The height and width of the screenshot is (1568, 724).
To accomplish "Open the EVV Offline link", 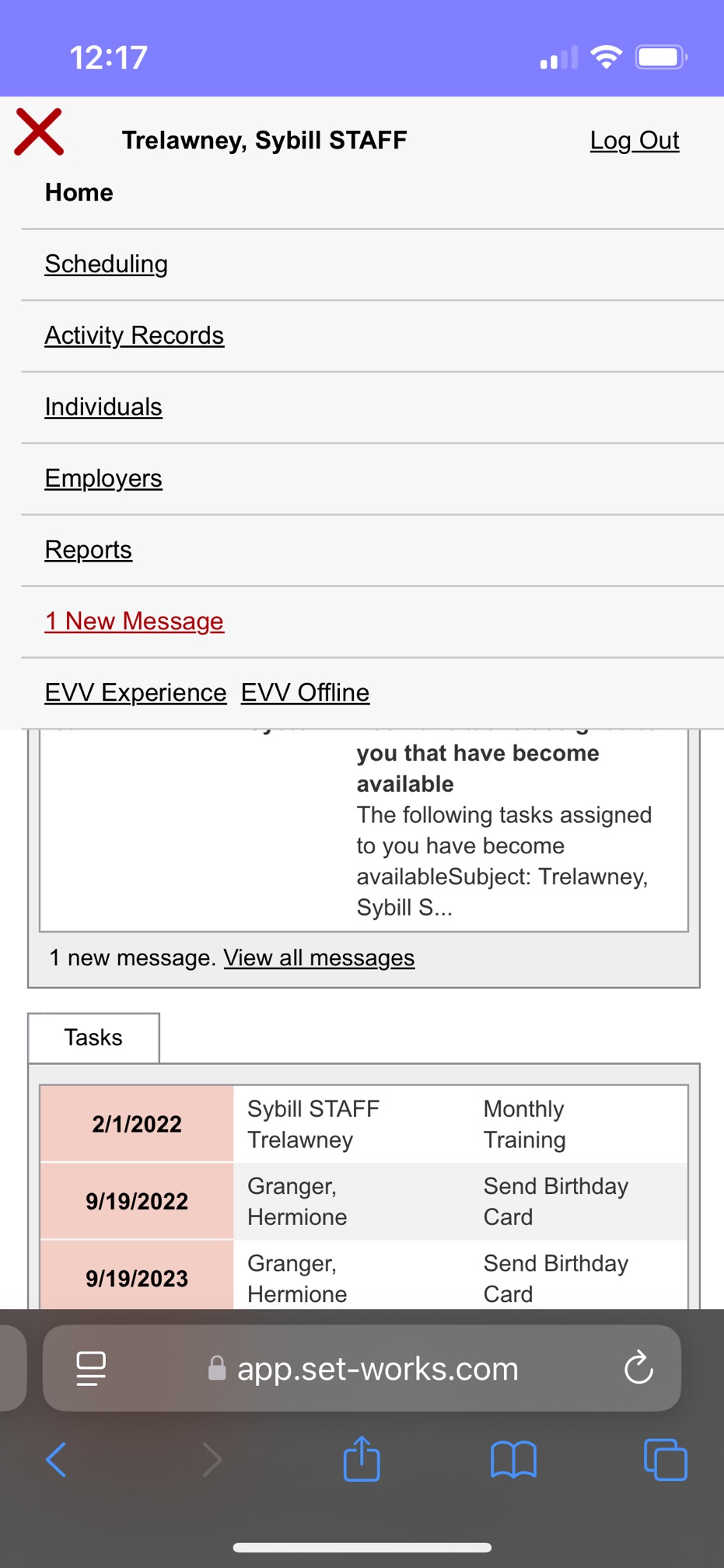I will 305,692.
